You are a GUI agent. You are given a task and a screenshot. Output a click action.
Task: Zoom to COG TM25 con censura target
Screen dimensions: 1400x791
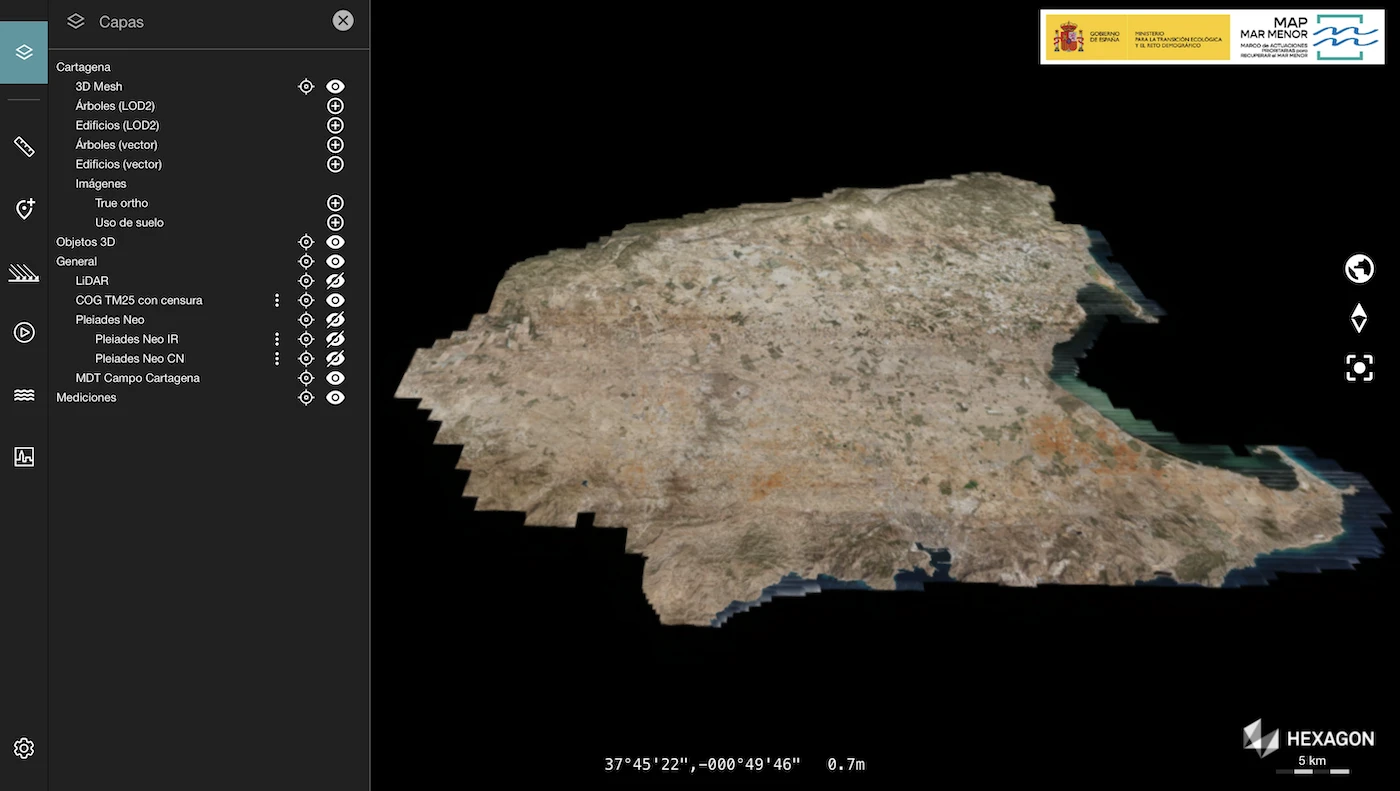(306, 300)
